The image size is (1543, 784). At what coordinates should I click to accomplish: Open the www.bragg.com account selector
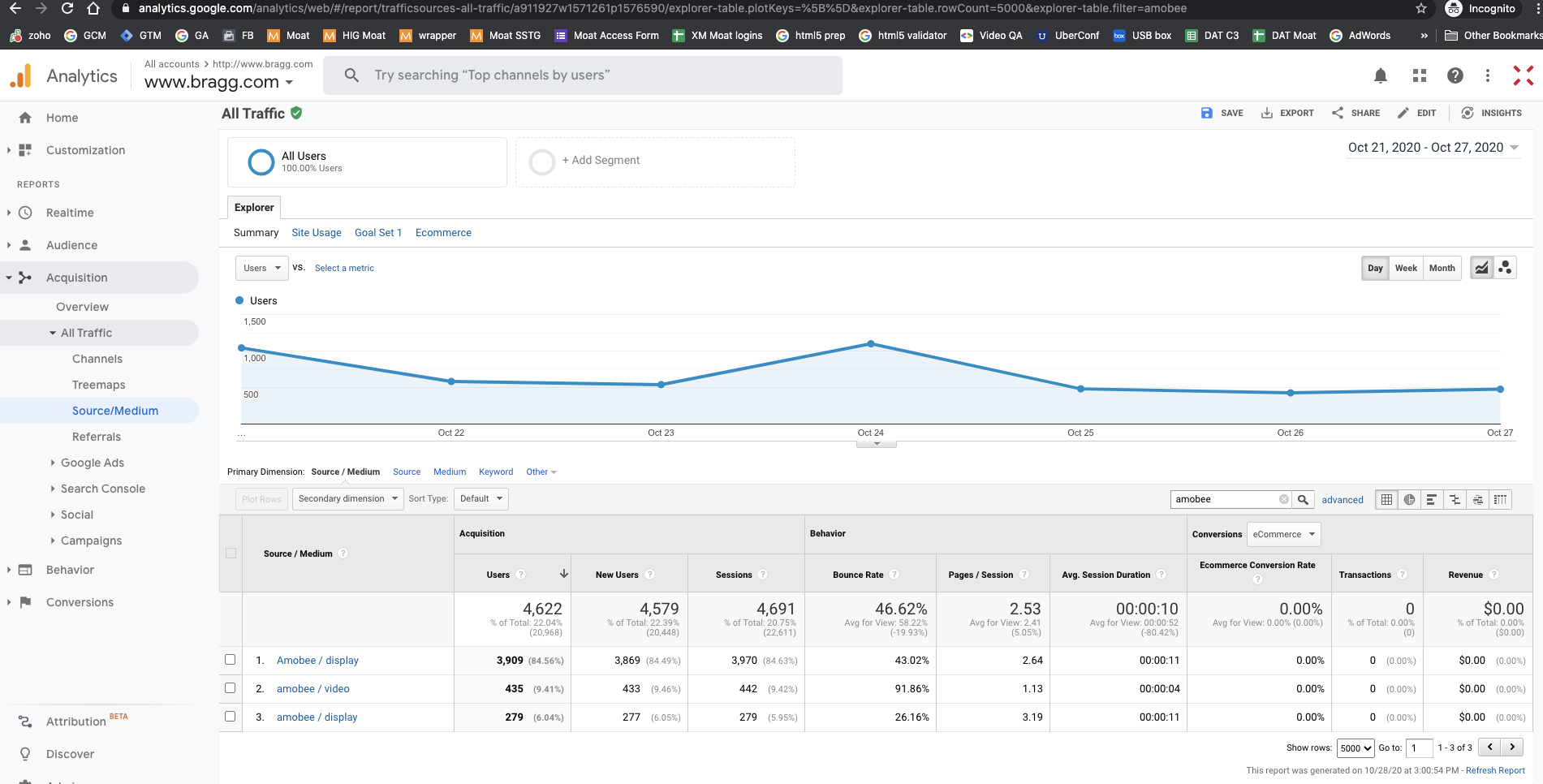tap(219, 82)
